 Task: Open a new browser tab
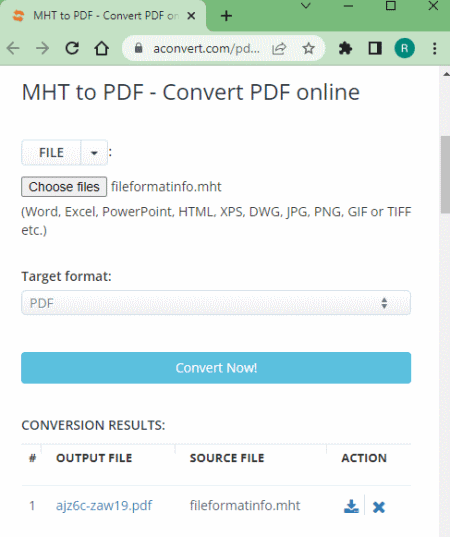tap(226, 16)
